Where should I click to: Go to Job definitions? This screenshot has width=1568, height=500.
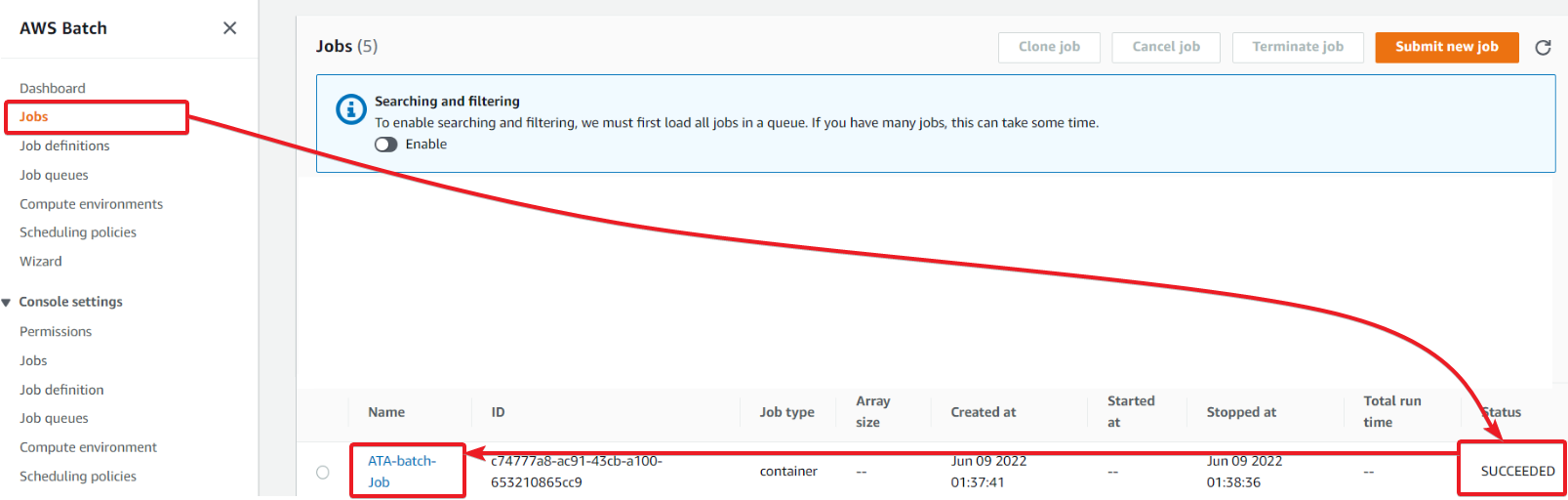[64, 146]
